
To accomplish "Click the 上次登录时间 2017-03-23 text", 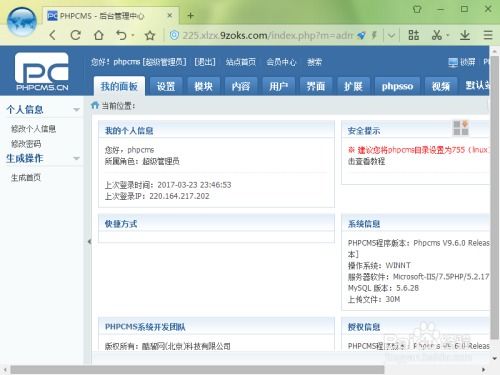I will coord(168,185).
